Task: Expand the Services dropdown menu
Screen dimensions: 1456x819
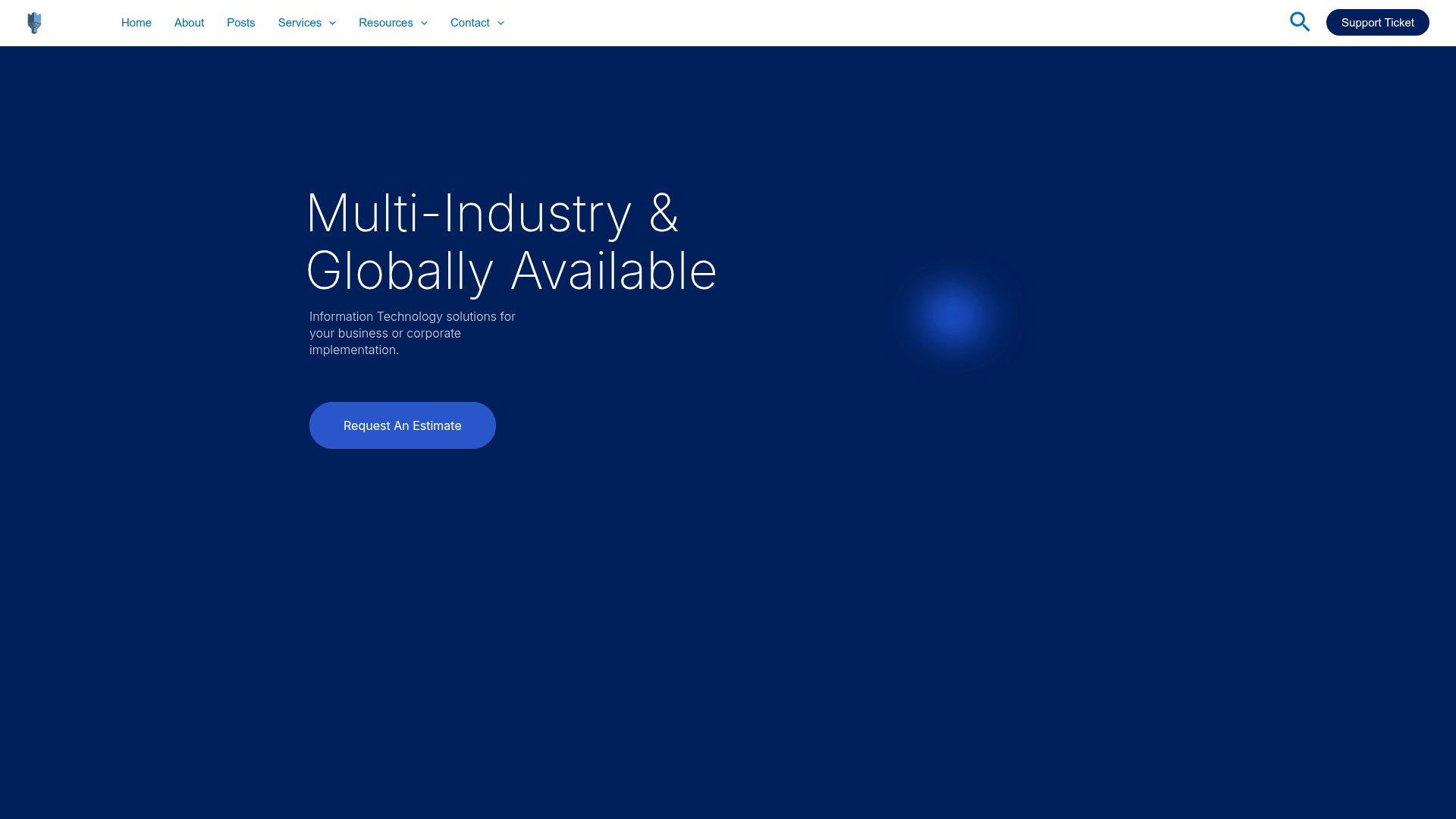Action: coord(300,23)
